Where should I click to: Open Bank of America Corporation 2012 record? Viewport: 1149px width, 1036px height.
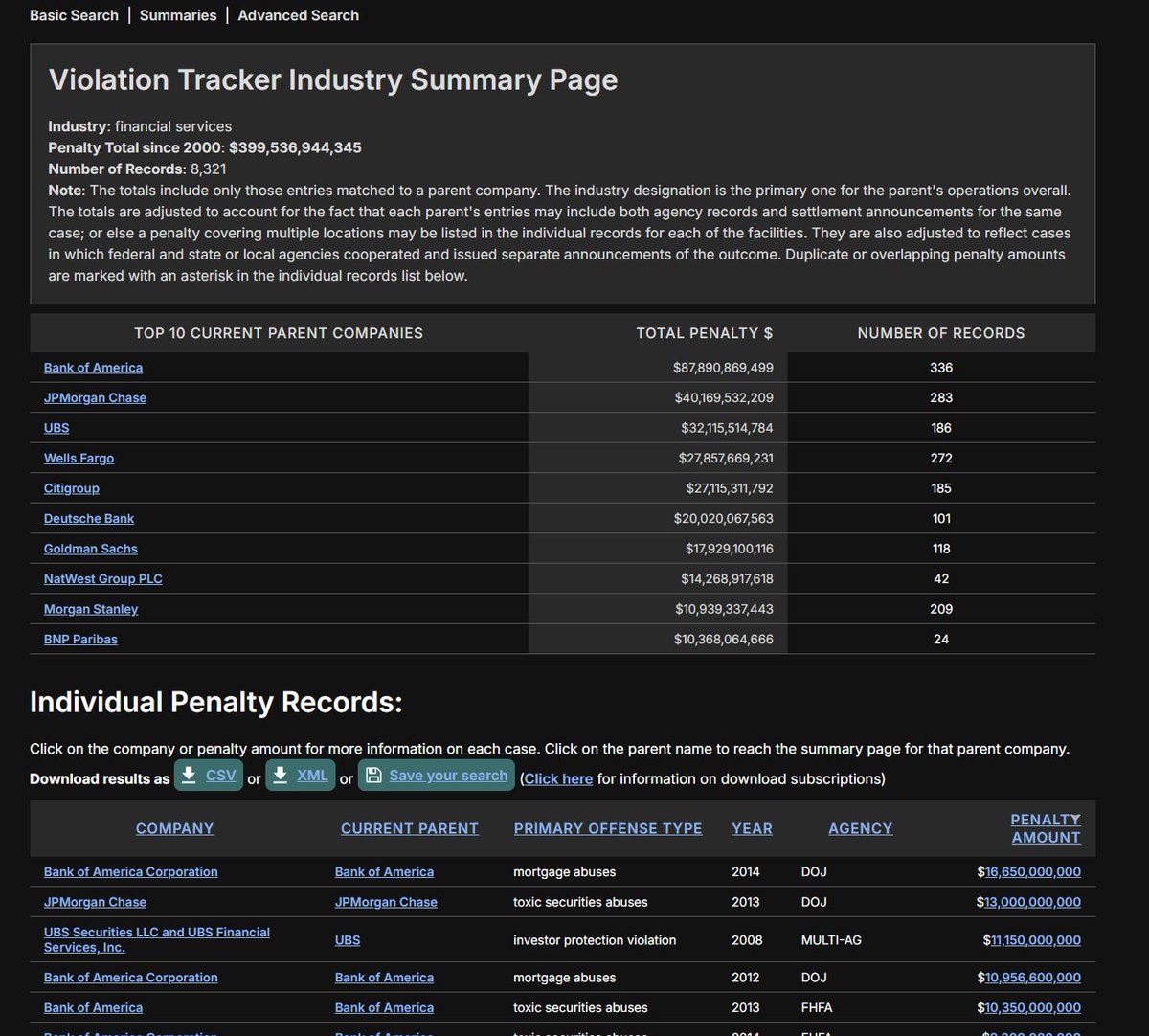[x=131, y=978]
